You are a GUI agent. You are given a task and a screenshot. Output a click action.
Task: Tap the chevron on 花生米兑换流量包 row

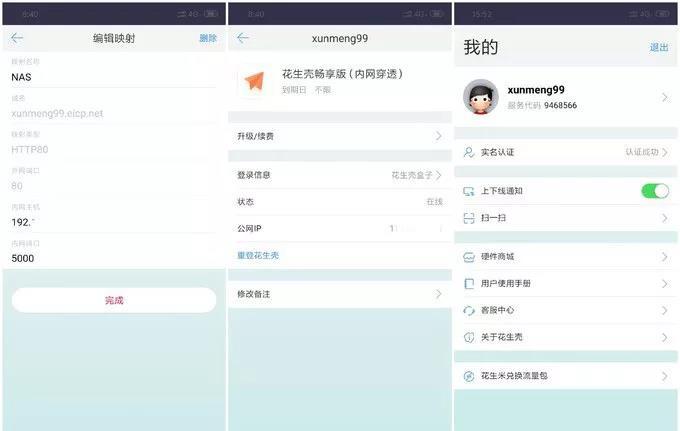(664, 376)
